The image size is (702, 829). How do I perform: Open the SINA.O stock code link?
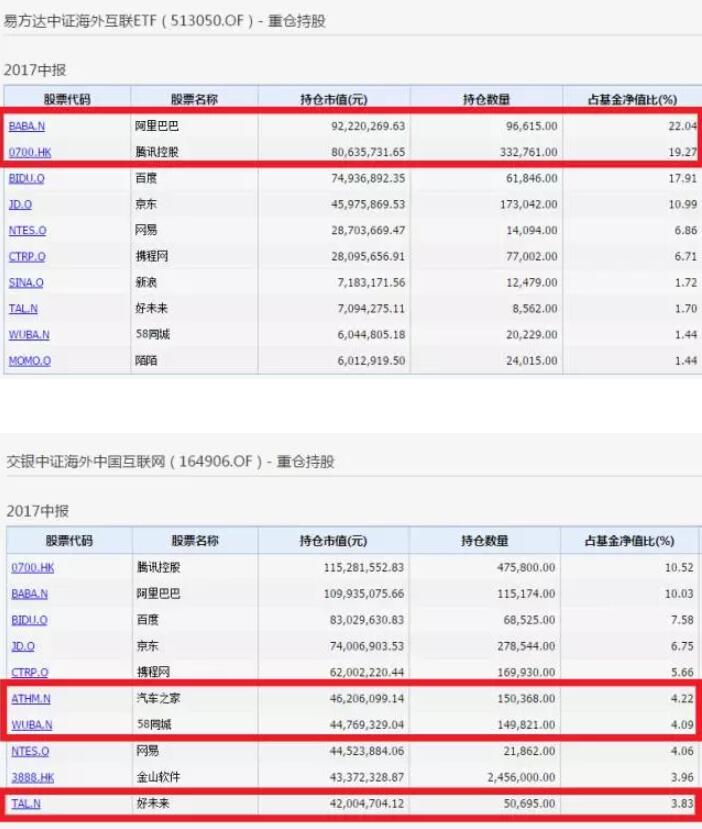[26, 283]
